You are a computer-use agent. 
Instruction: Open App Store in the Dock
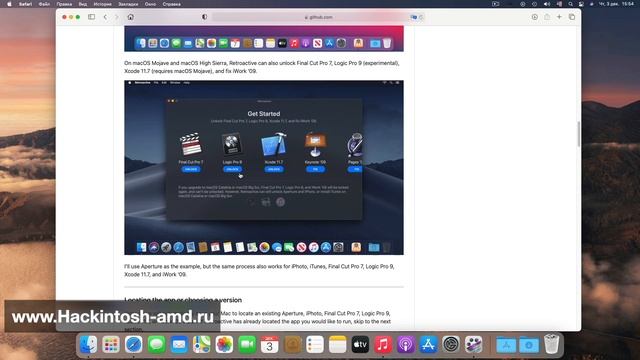[428, 344]
